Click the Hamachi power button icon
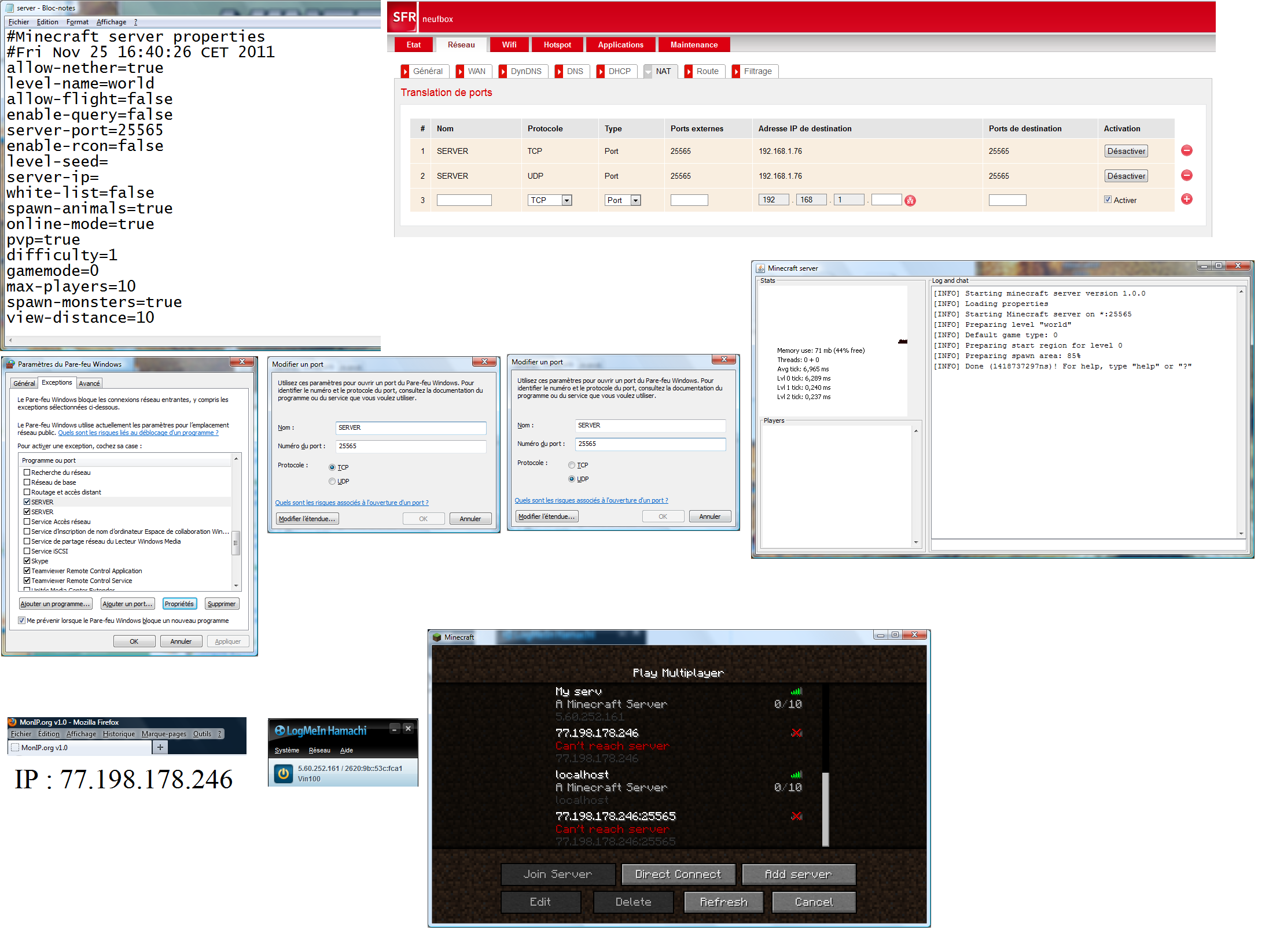1280x952 pixels. (x=283, y=773)
